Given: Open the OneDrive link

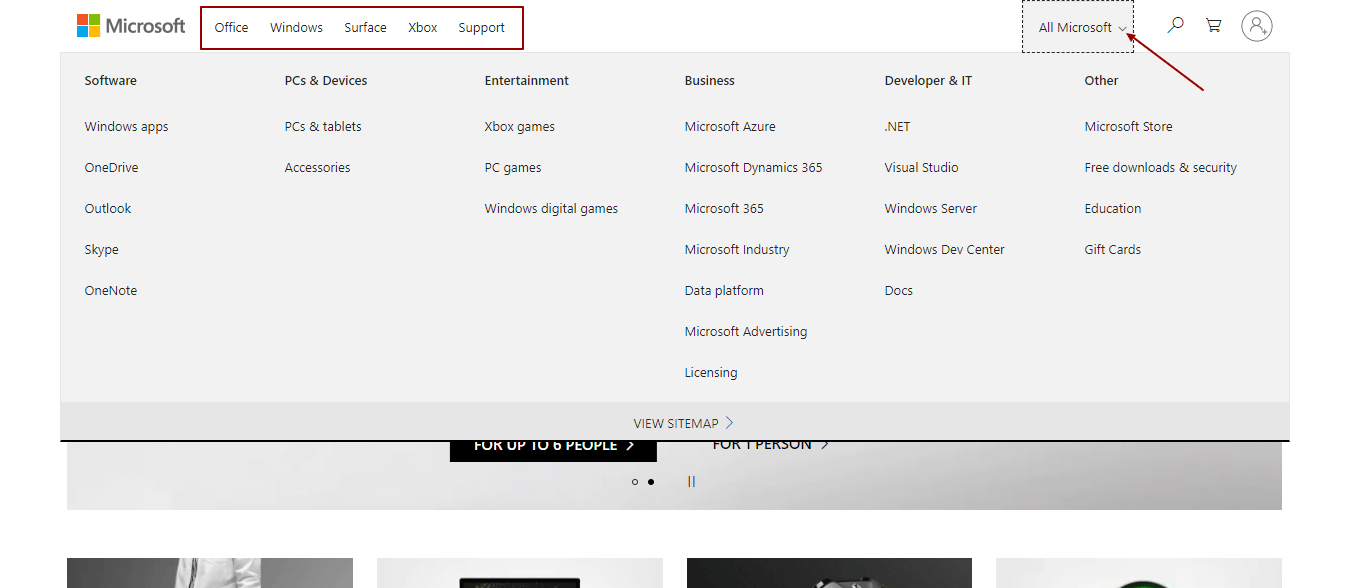Looking at the screenshot, I should (x=111, y=167).
